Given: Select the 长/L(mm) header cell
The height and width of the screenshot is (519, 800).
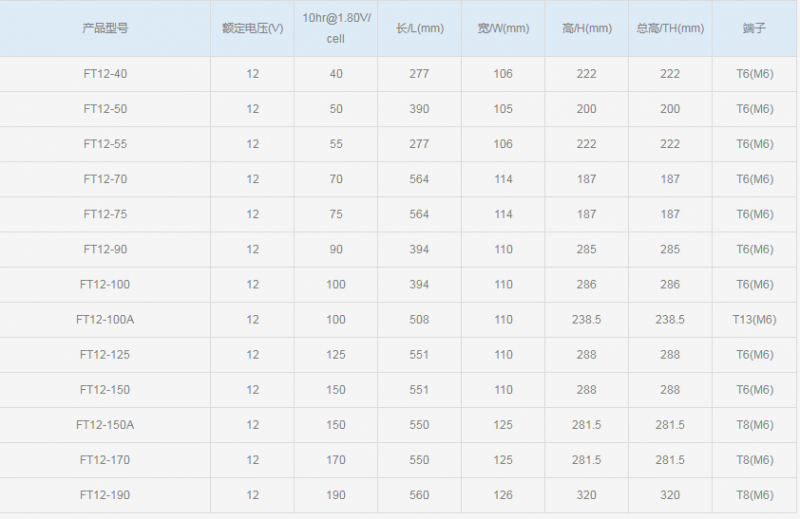Looking at the screenshot, I should point(420,28).
